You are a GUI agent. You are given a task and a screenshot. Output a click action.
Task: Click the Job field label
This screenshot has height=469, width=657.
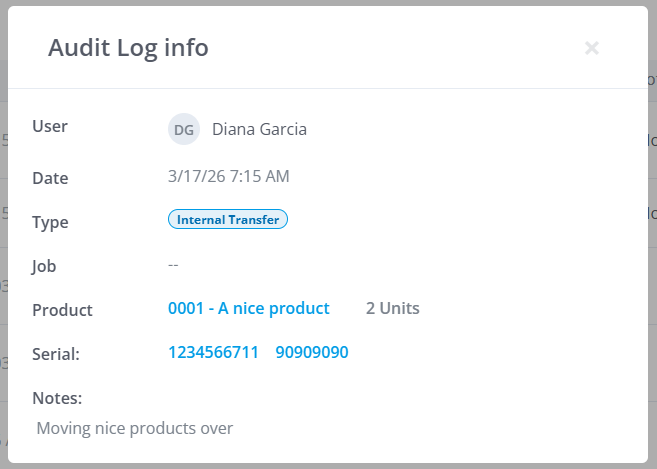pyautogui.click(x=44, y=267)
